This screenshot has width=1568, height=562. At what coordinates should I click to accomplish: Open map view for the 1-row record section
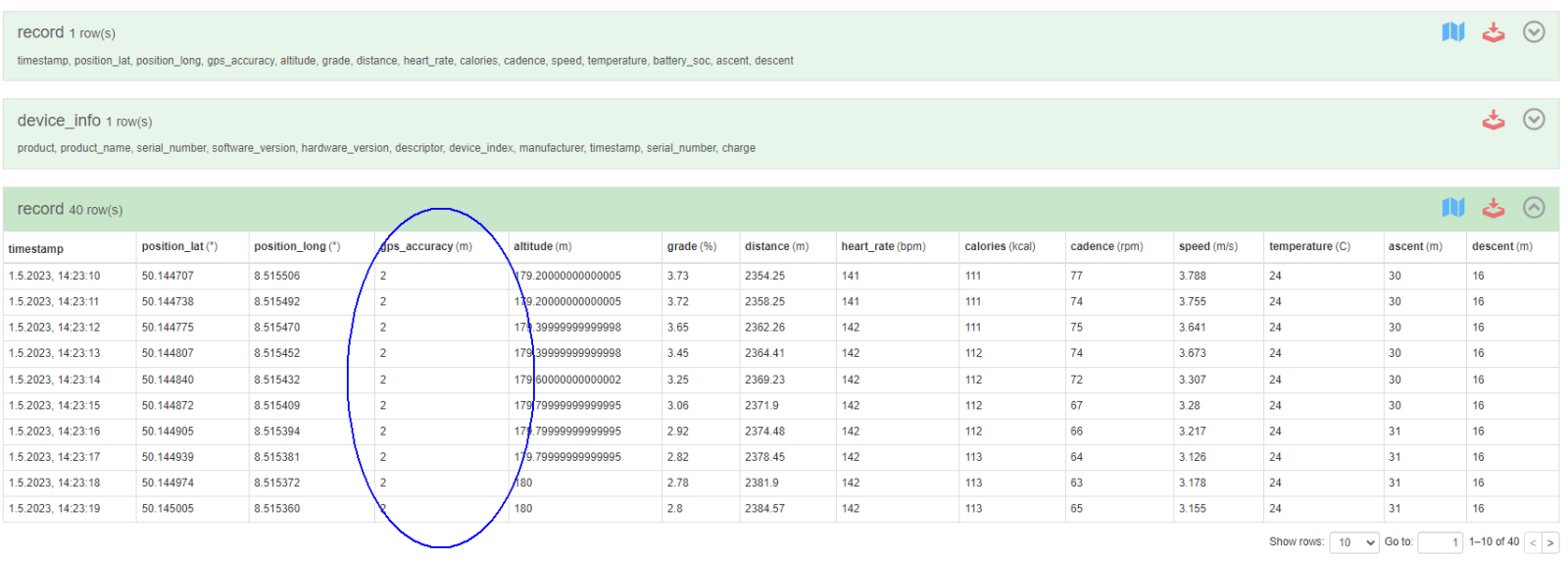pos(1452,32)
